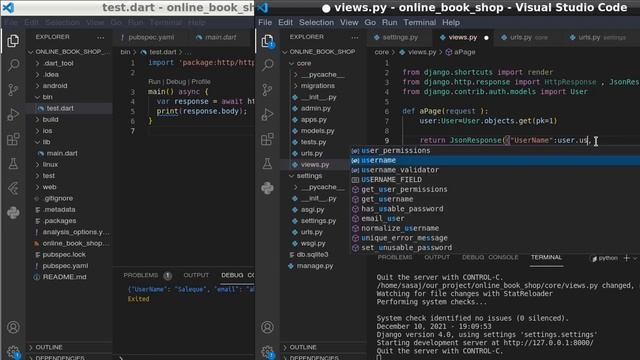Open manage.py file in explorer
Image resolution: width=640 pixels, height=360 pixels.
click(315, 266)
